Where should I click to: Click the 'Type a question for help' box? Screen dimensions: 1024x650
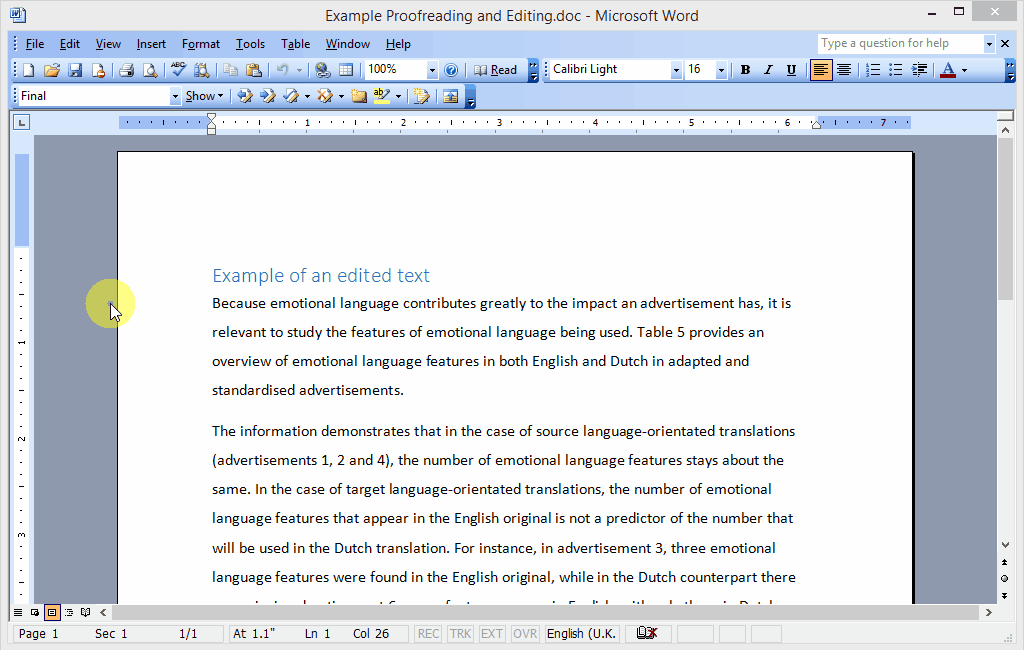pyautogui.click(x=899, y=44)
